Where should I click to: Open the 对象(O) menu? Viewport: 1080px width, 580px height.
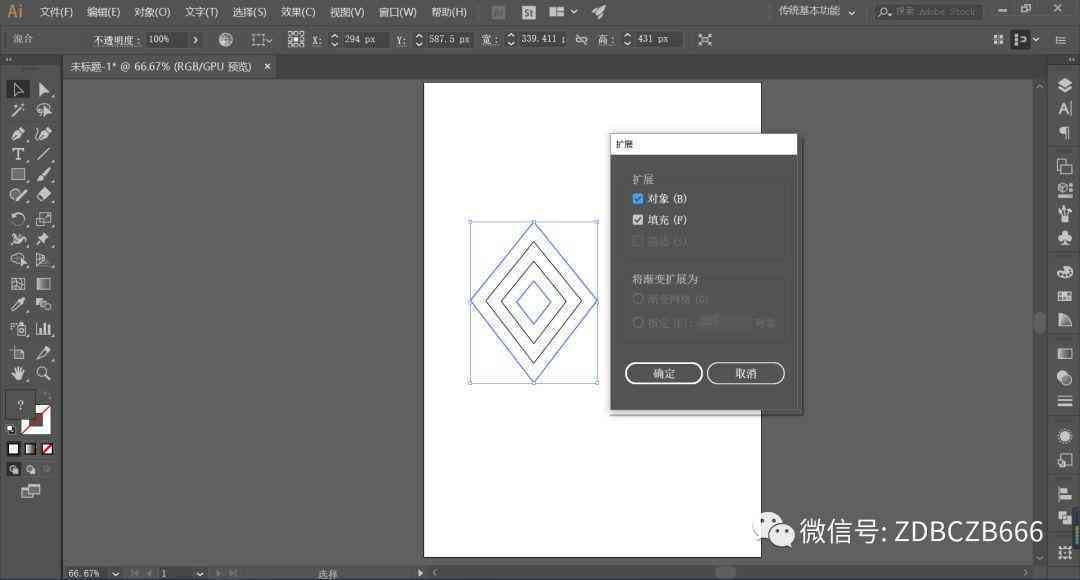pyautogui.click(x=152, y=12)
